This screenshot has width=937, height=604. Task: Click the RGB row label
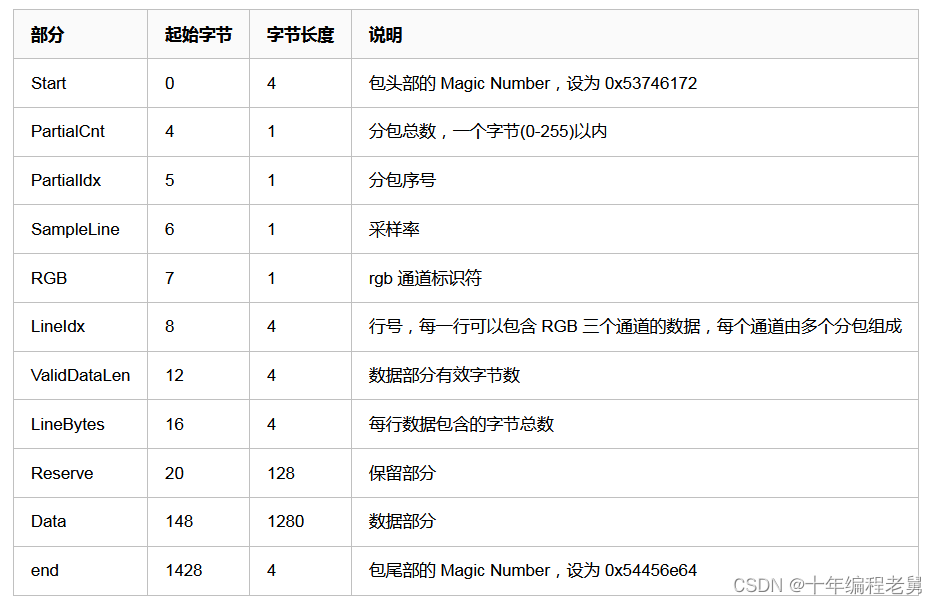tap(44, 278)
